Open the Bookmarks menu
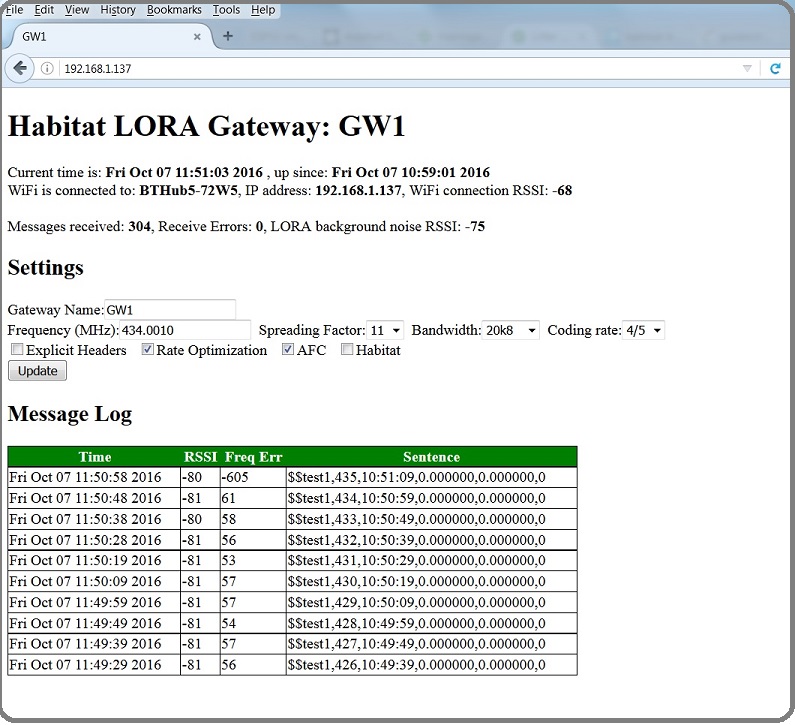 173,10
